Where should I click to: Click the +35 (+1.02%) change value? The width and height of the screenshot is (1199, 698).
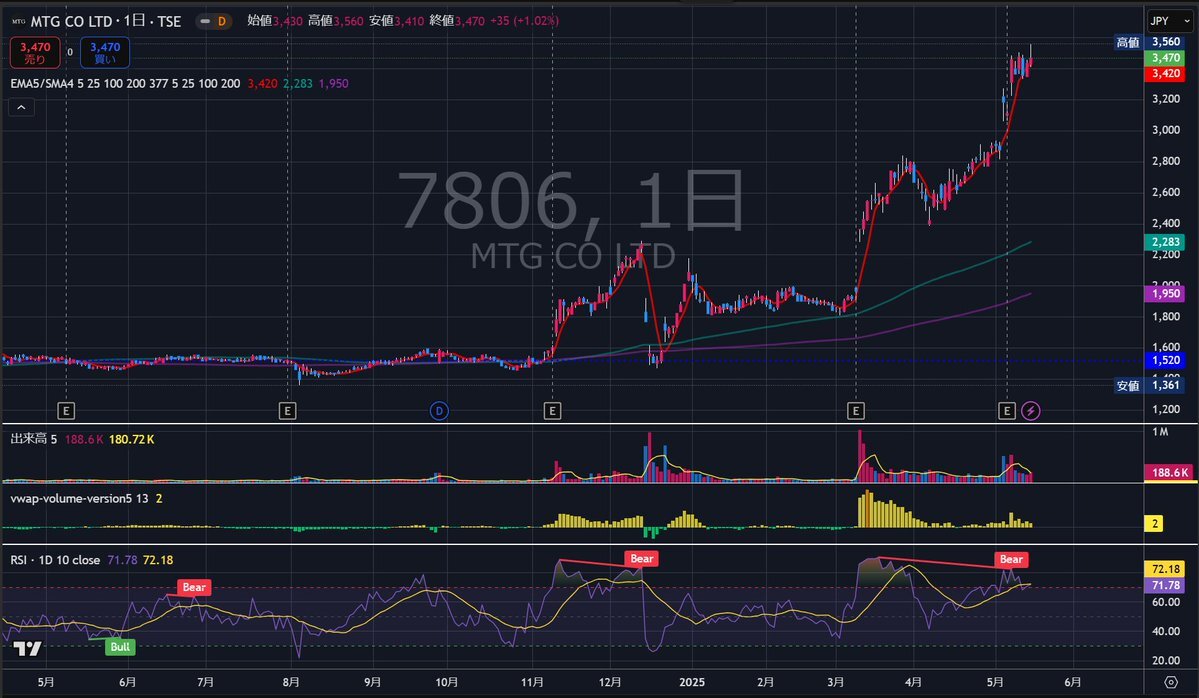coord(525,21)
